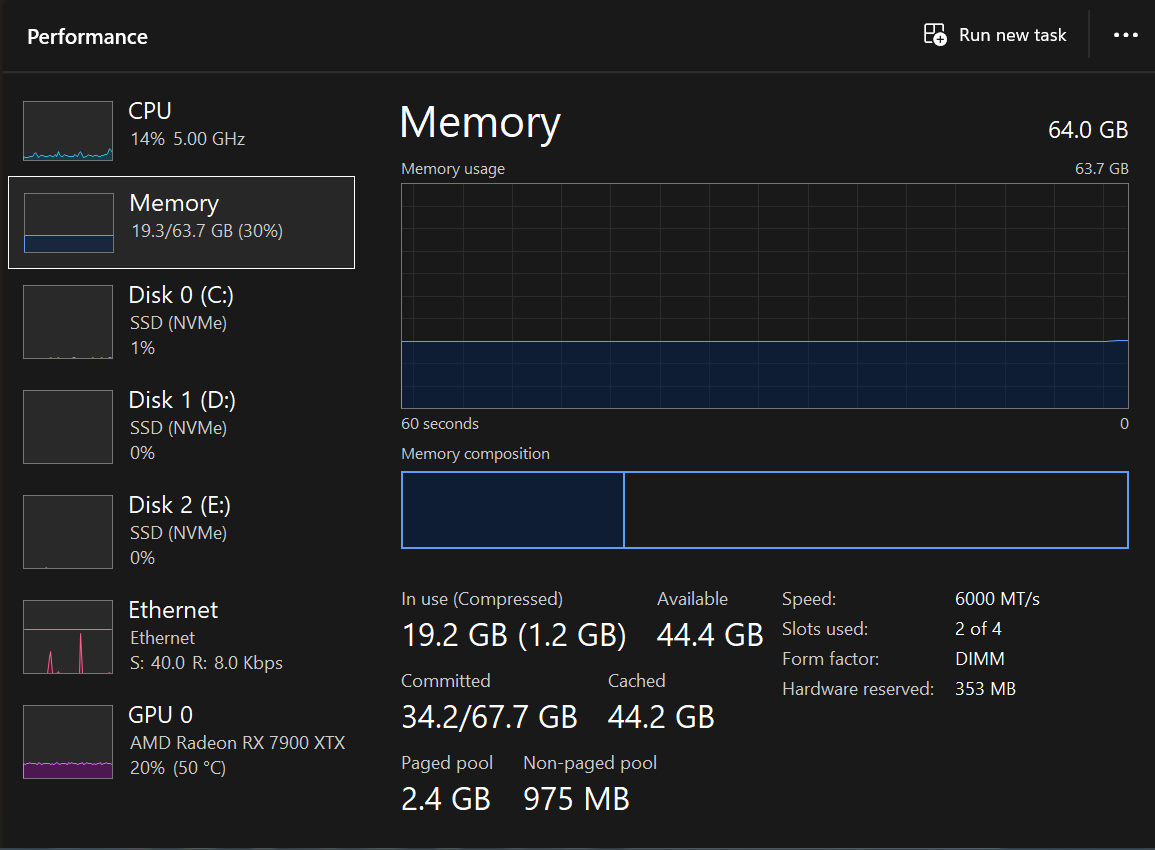Image resolution: width=1155 pixels, height=850 pixels.
Task: Click the Speed value 6000 MT/s
Action: coord(997,599)
